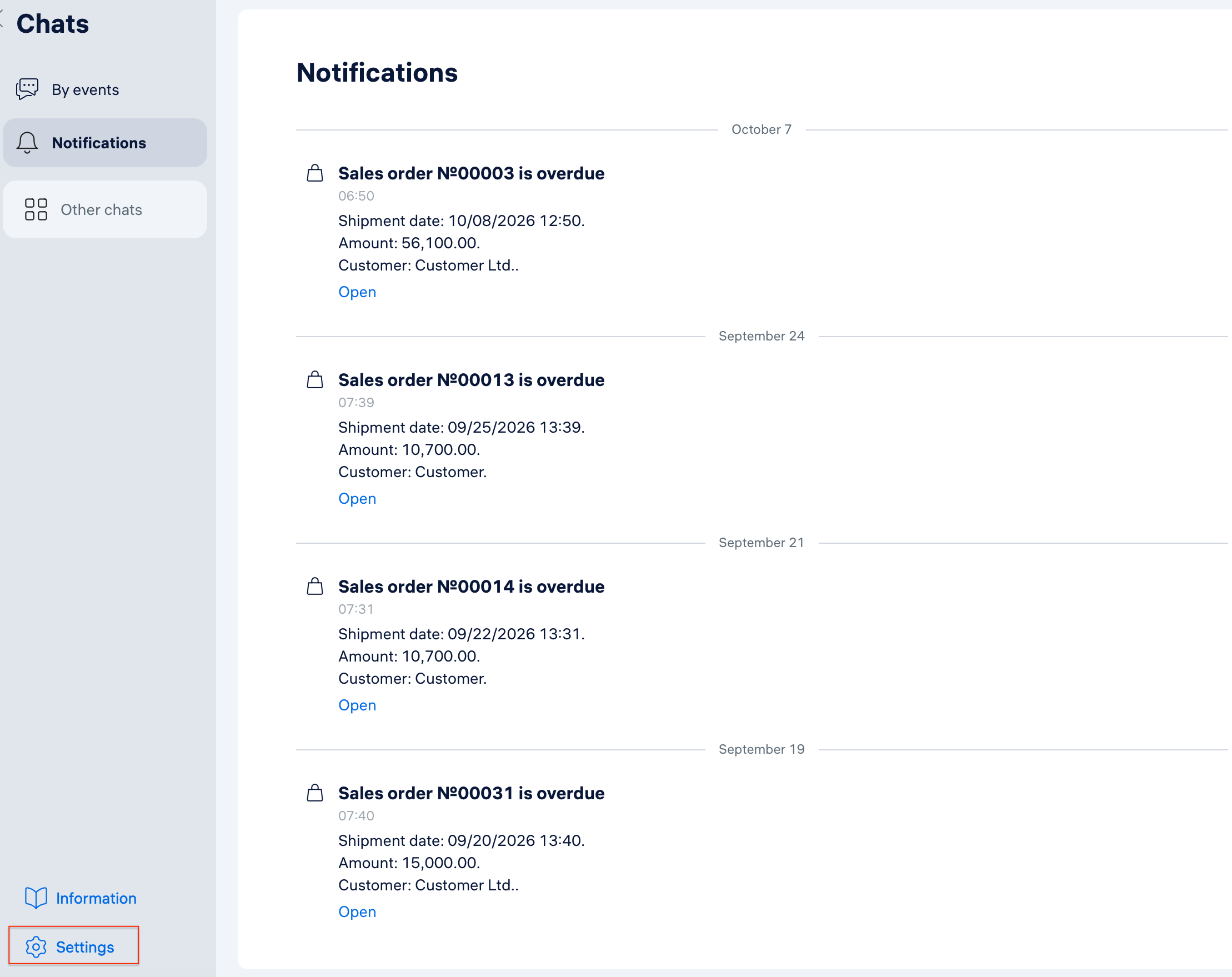Click 'Shipment date: 10/08/2026 12:50.' text
The height and width of the screenshot is (977, 1232).
(462, 221)
